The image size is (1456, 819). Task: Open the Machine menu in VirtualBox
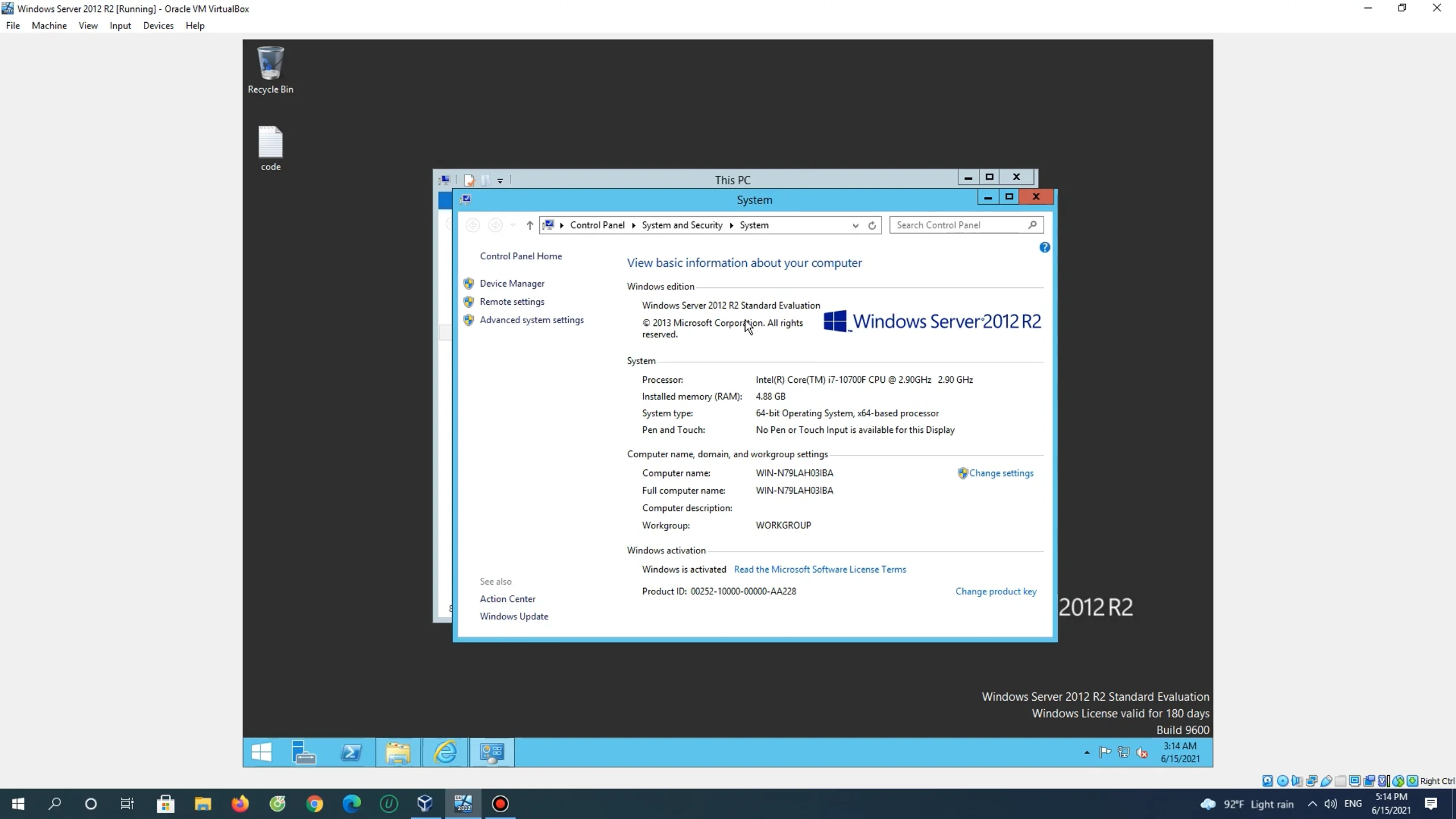pyautogui.click(x=49, y=26)
